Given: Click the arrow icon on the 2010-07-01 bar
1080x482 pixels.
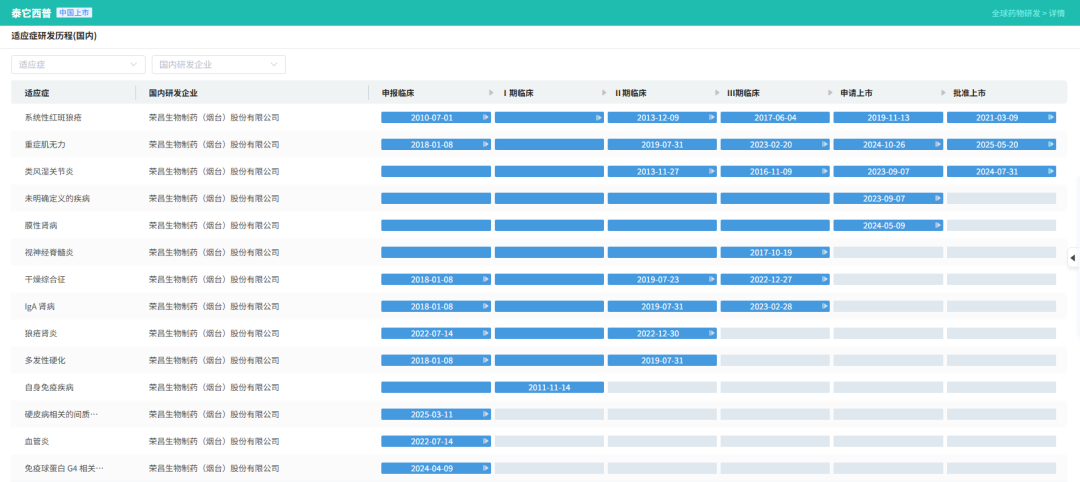Looking at the screenshot, I should [x=486, y=117].
